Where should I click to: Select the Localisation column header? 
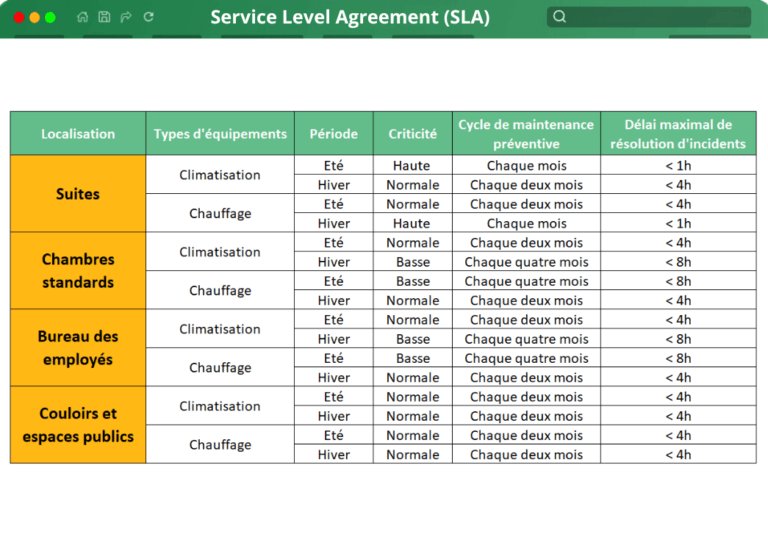[78, 133]
